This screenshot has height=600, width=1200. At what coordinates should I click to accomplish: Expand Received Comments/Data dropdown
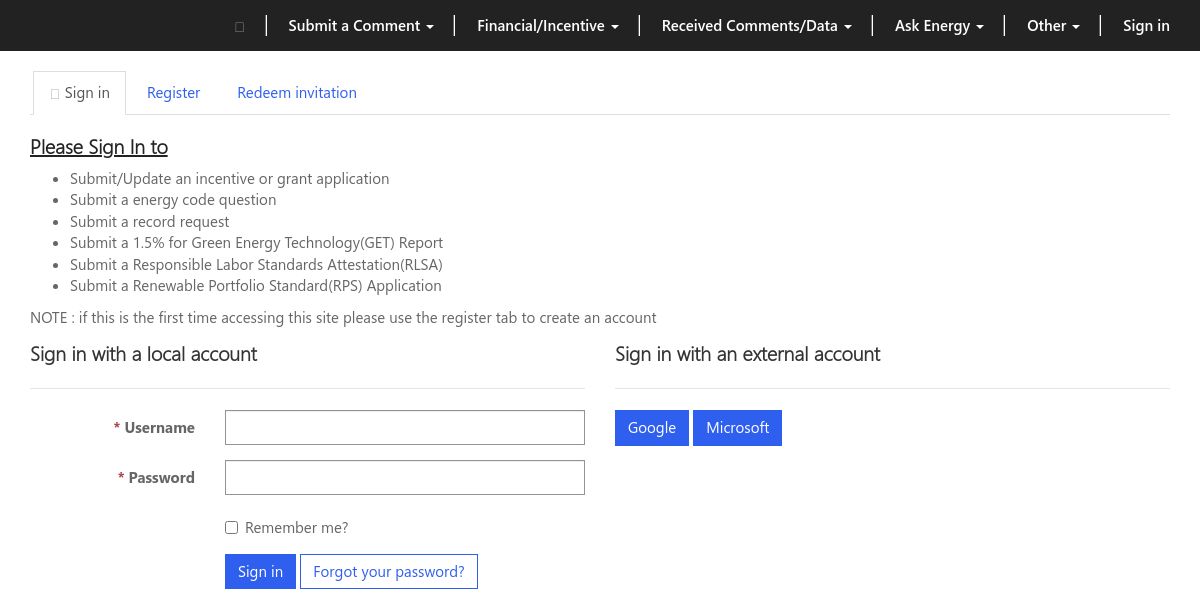click(x=756, y=26)
